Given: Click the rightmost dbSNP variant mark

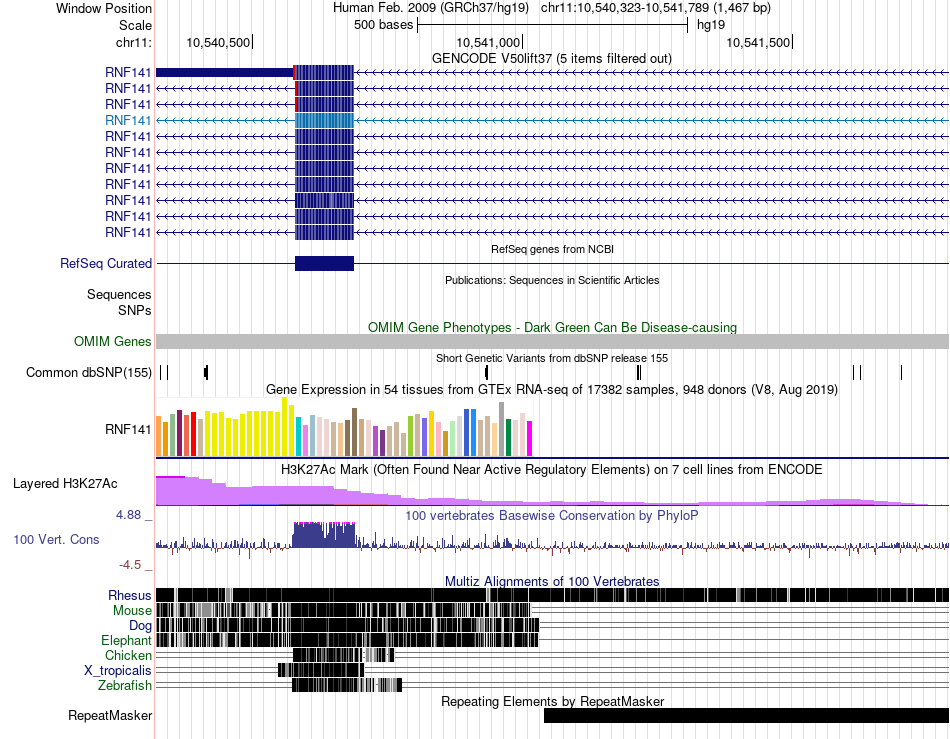Looking at the screenshot, I should 902,373.
